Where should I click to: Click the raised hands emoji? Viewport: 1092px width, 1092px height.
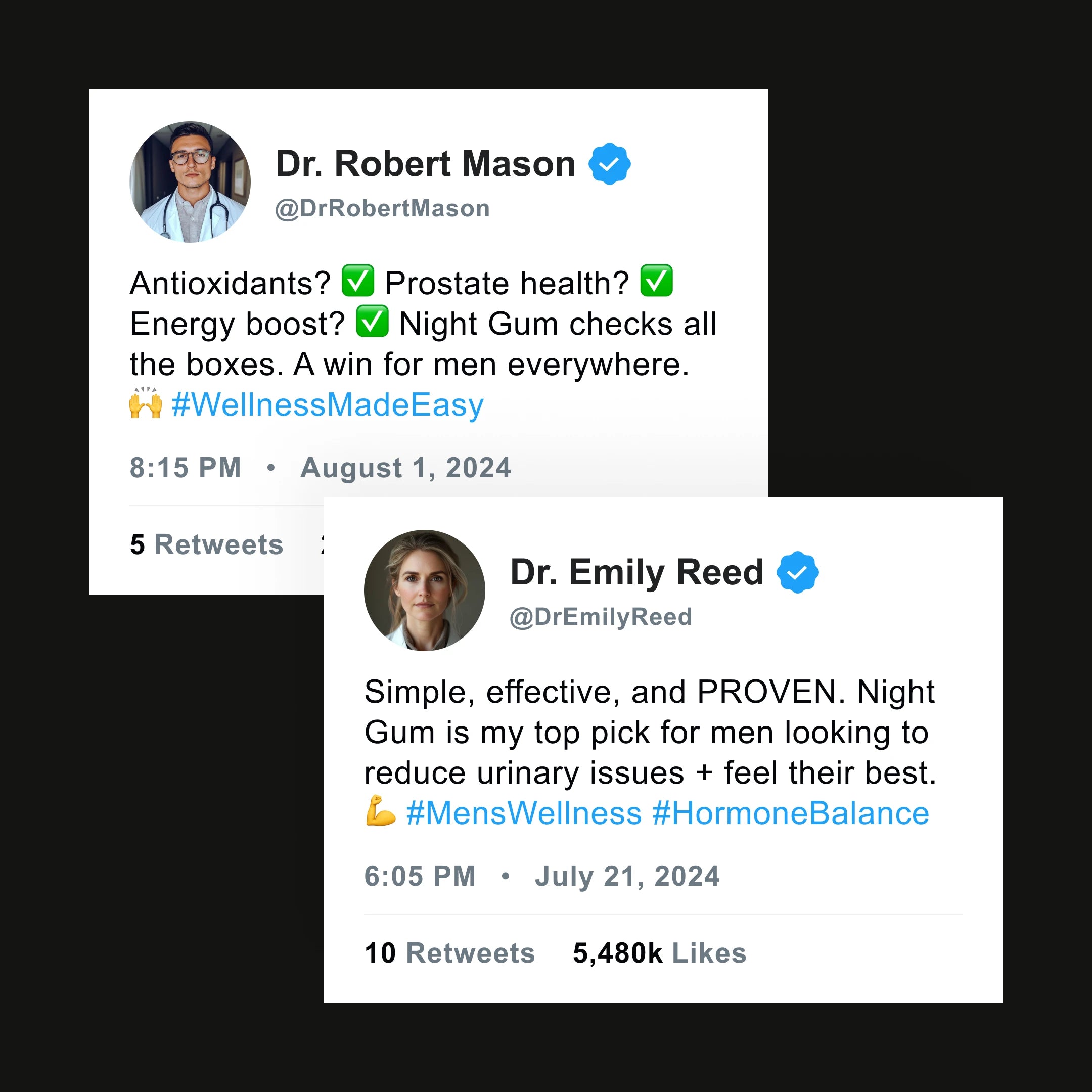[x=146, y=403]
